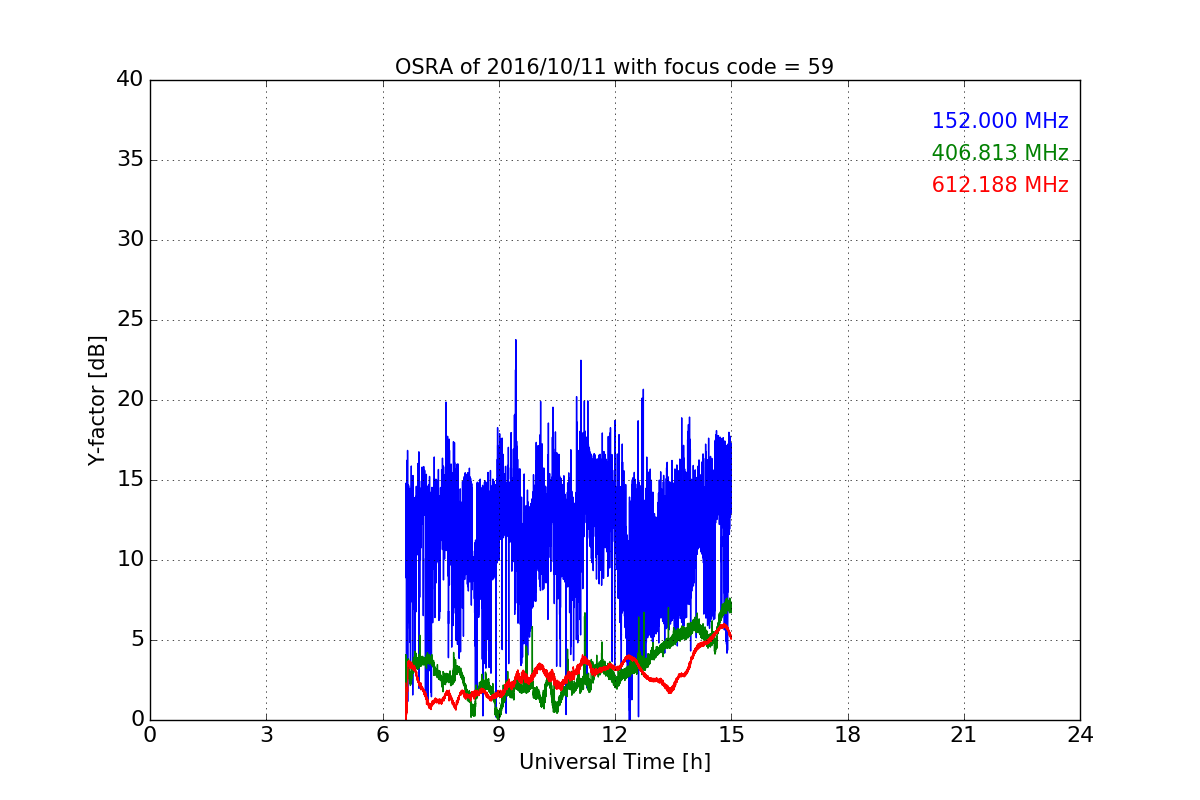Click x-axis tick label 18
Screen dimensions: 1200x800
[847, 735]
